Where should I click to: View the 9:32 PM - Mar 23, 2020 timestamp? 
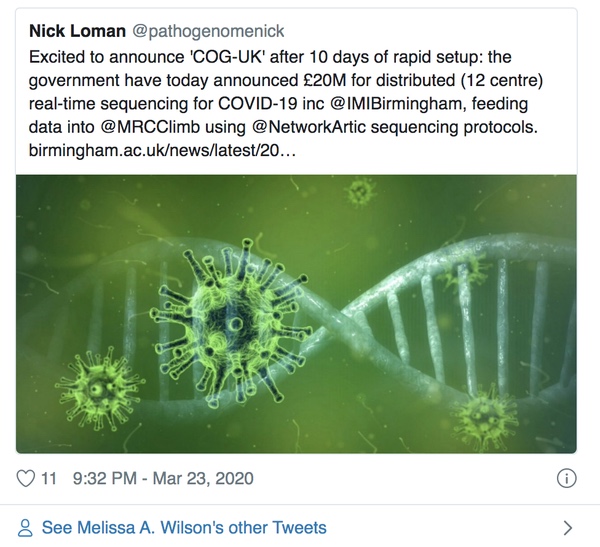click(163, 477)
